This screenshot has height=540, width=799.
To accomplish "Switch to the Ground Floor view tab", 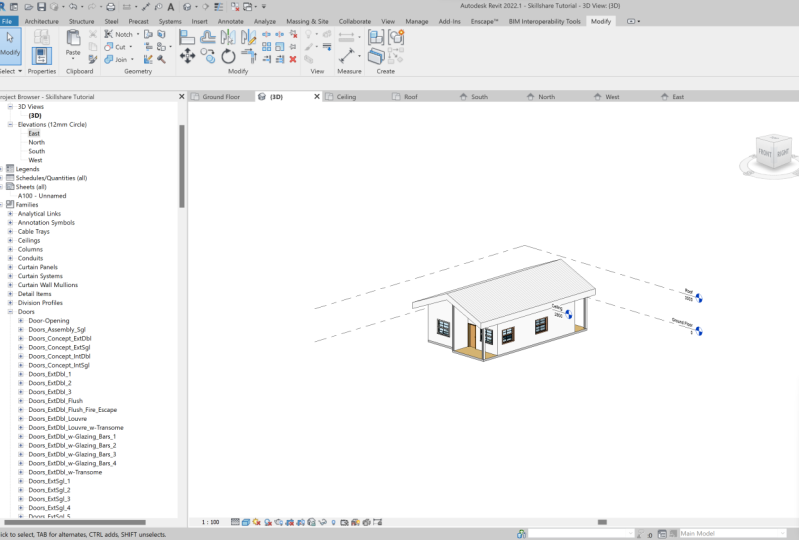I will coord(221,96).
